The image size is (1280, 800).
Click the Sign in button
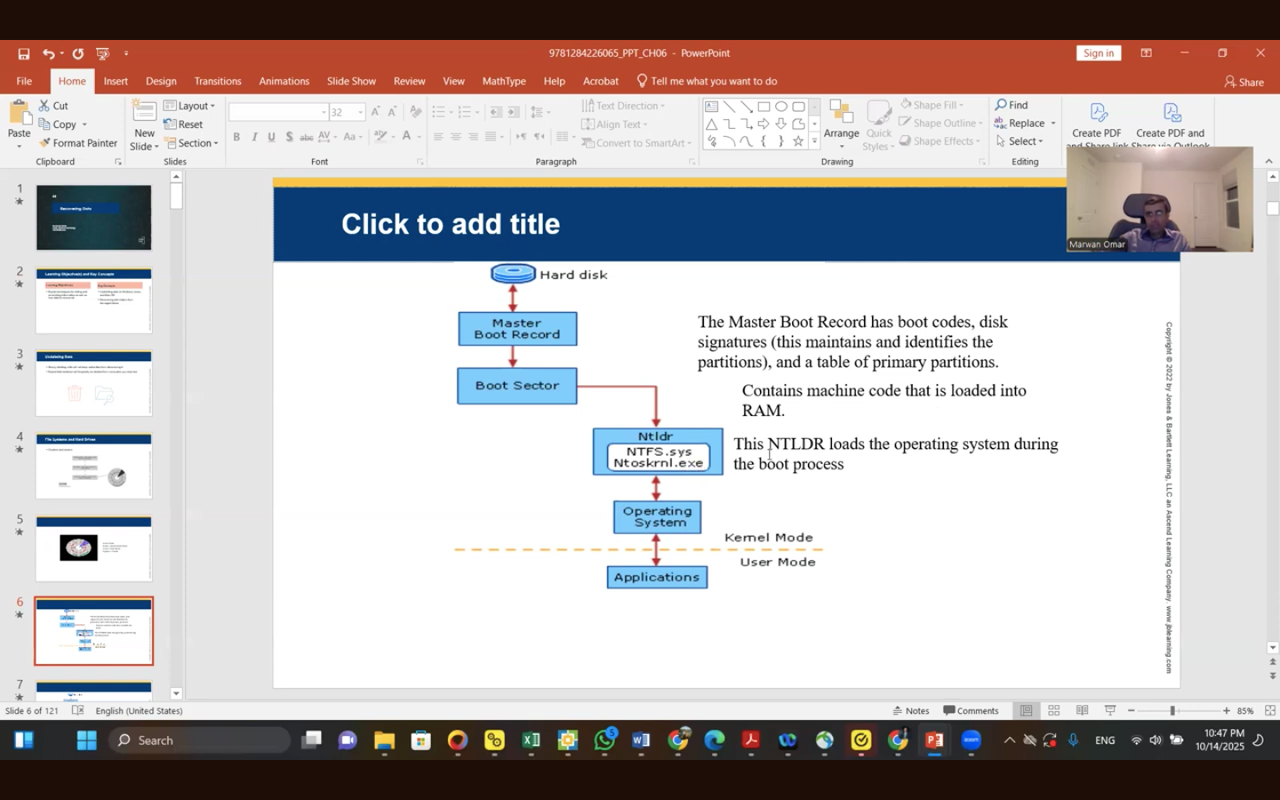pos(1098,53)
